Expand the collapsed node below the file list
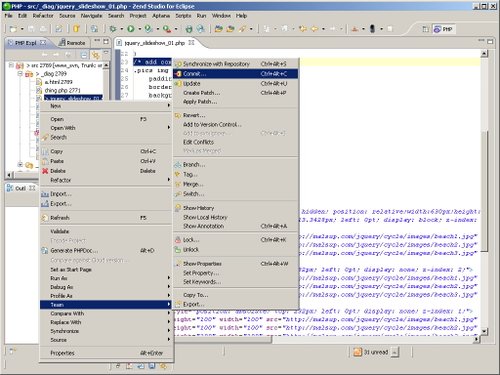500x375 pixels. click(x=20, y=164)
